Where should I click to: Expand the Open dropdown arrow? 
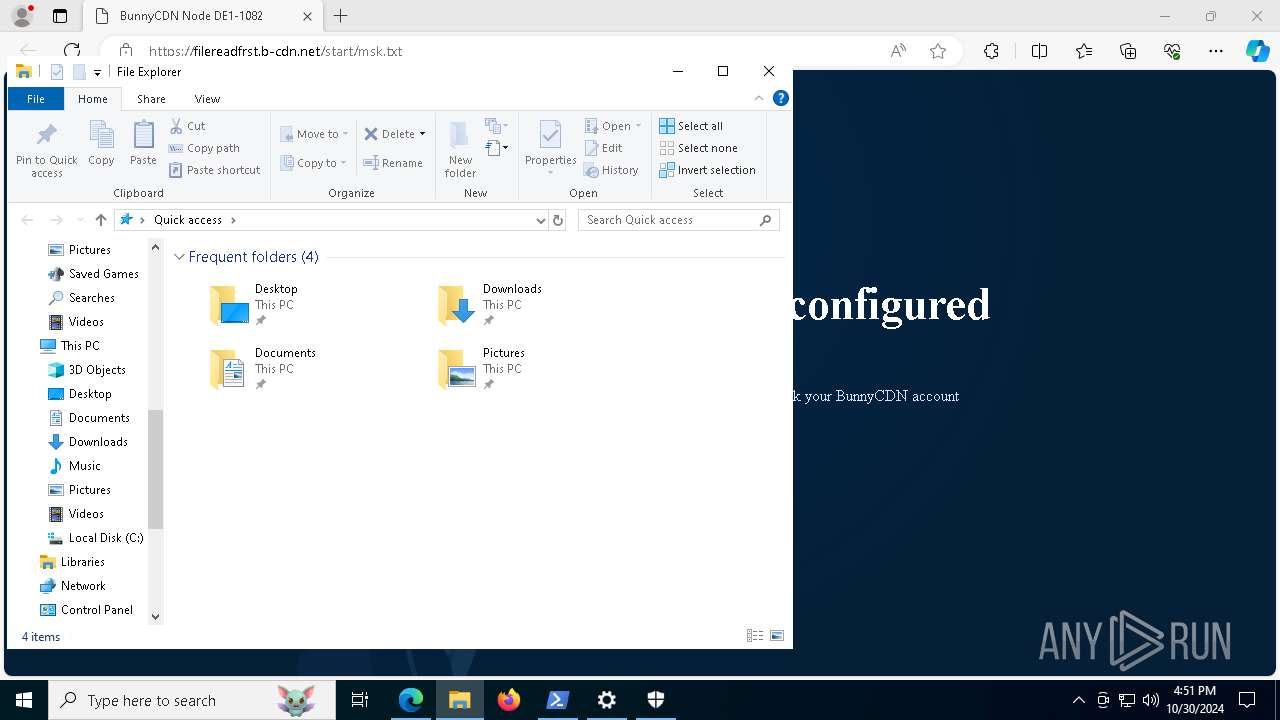638,126
